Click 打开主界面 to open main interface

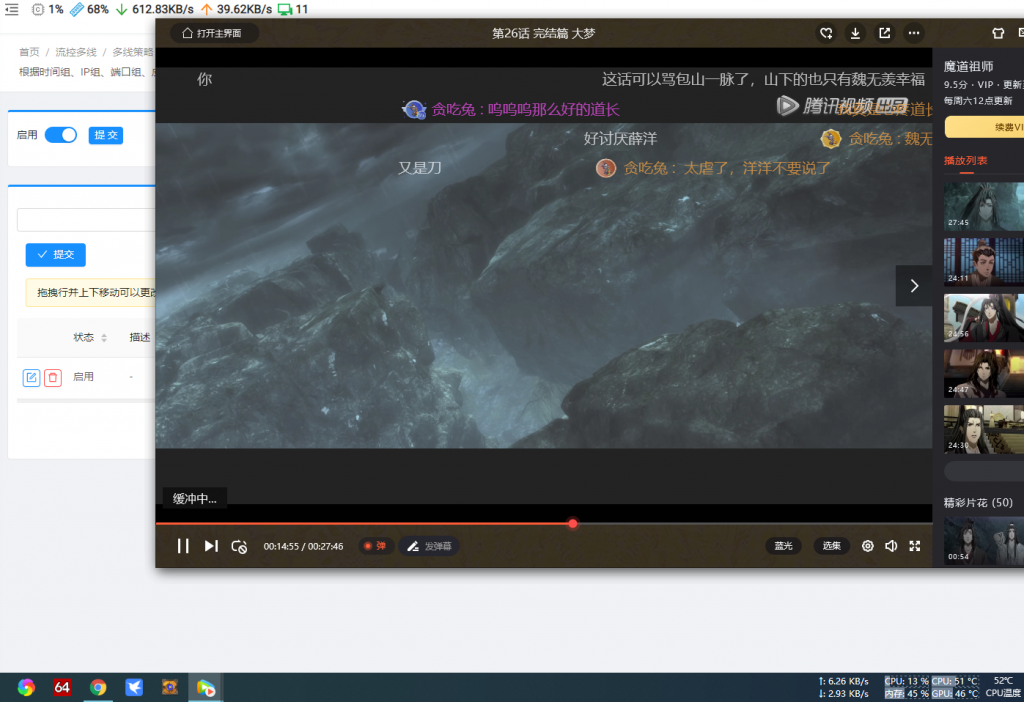[x=214, y=33]
